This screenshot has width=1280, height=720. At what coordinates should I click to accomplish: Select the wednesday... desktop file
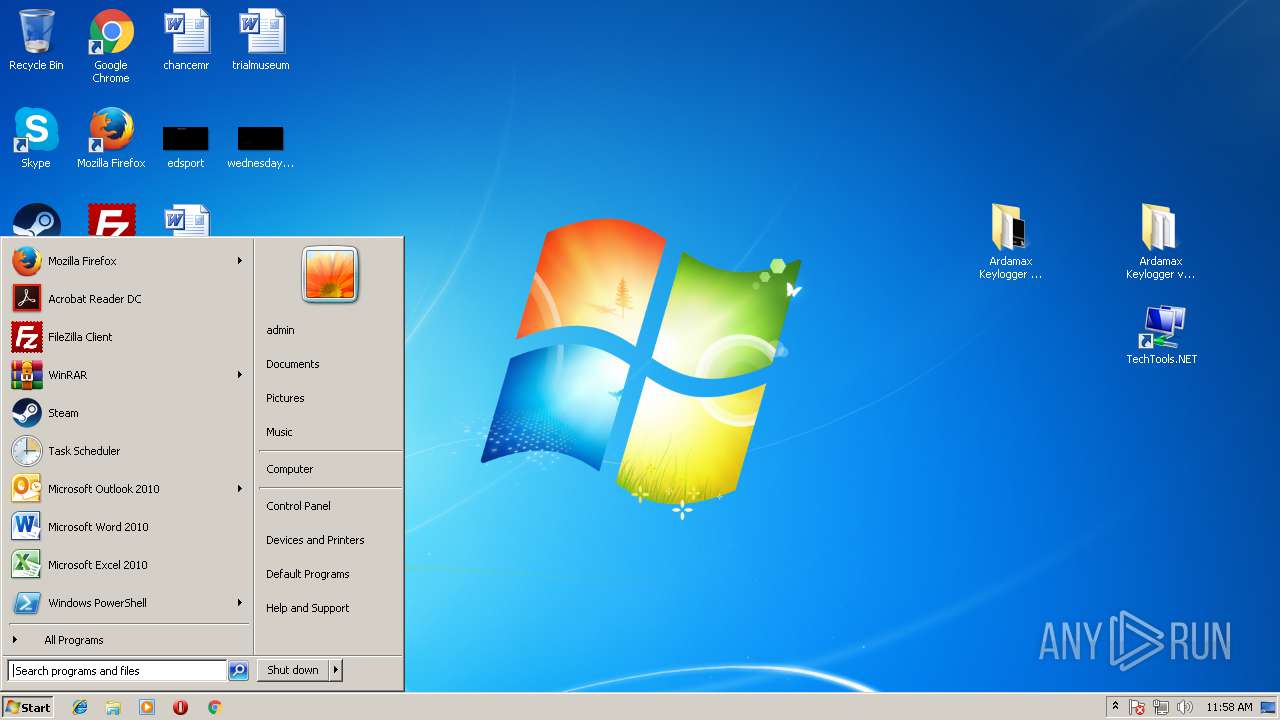coord(261,146)
